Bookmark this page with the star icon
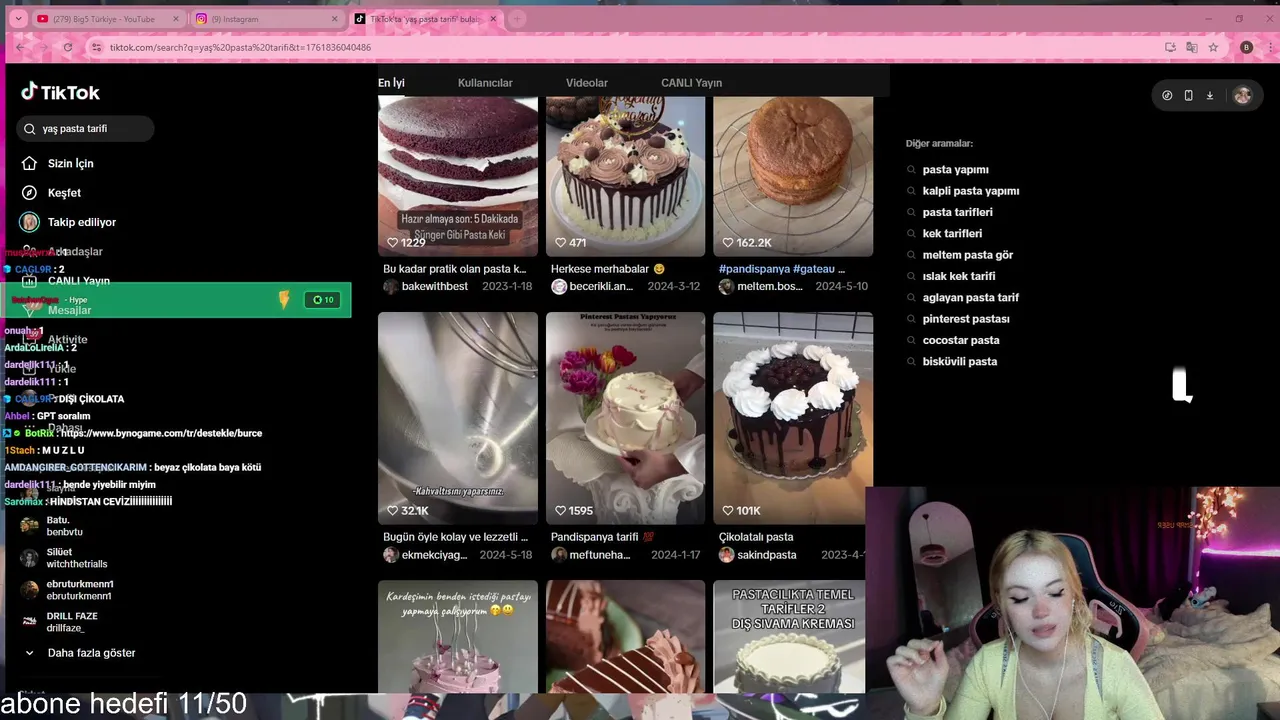Screen dimensions: 1280x720 (x=1213, y=47)
